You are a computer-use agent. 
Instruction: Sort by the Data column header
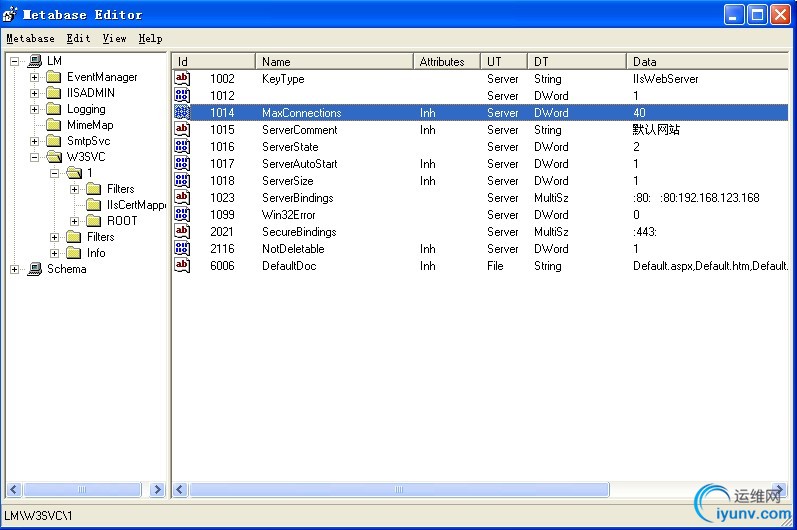707,61
